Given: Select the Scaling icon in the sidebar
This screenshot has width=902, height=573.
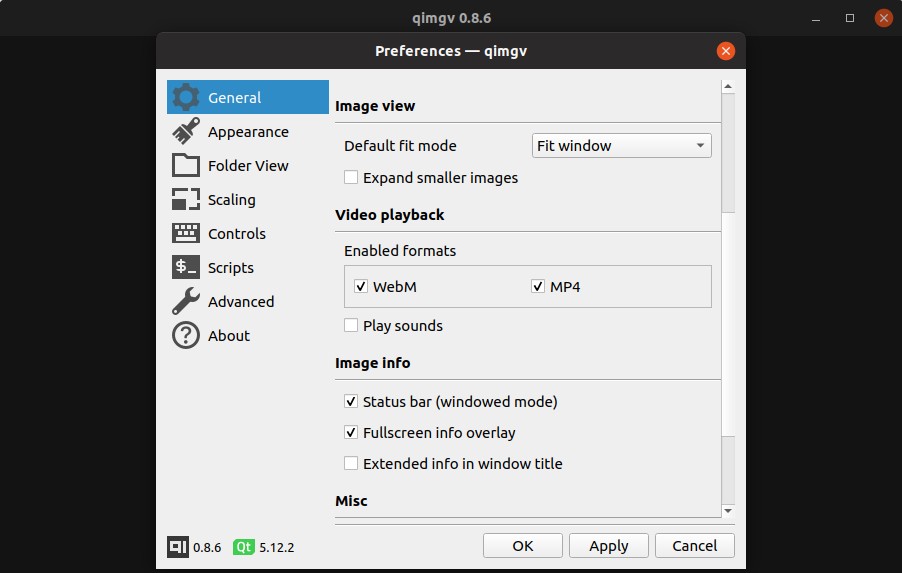Looking at the screenshot, I should point(186,199).
